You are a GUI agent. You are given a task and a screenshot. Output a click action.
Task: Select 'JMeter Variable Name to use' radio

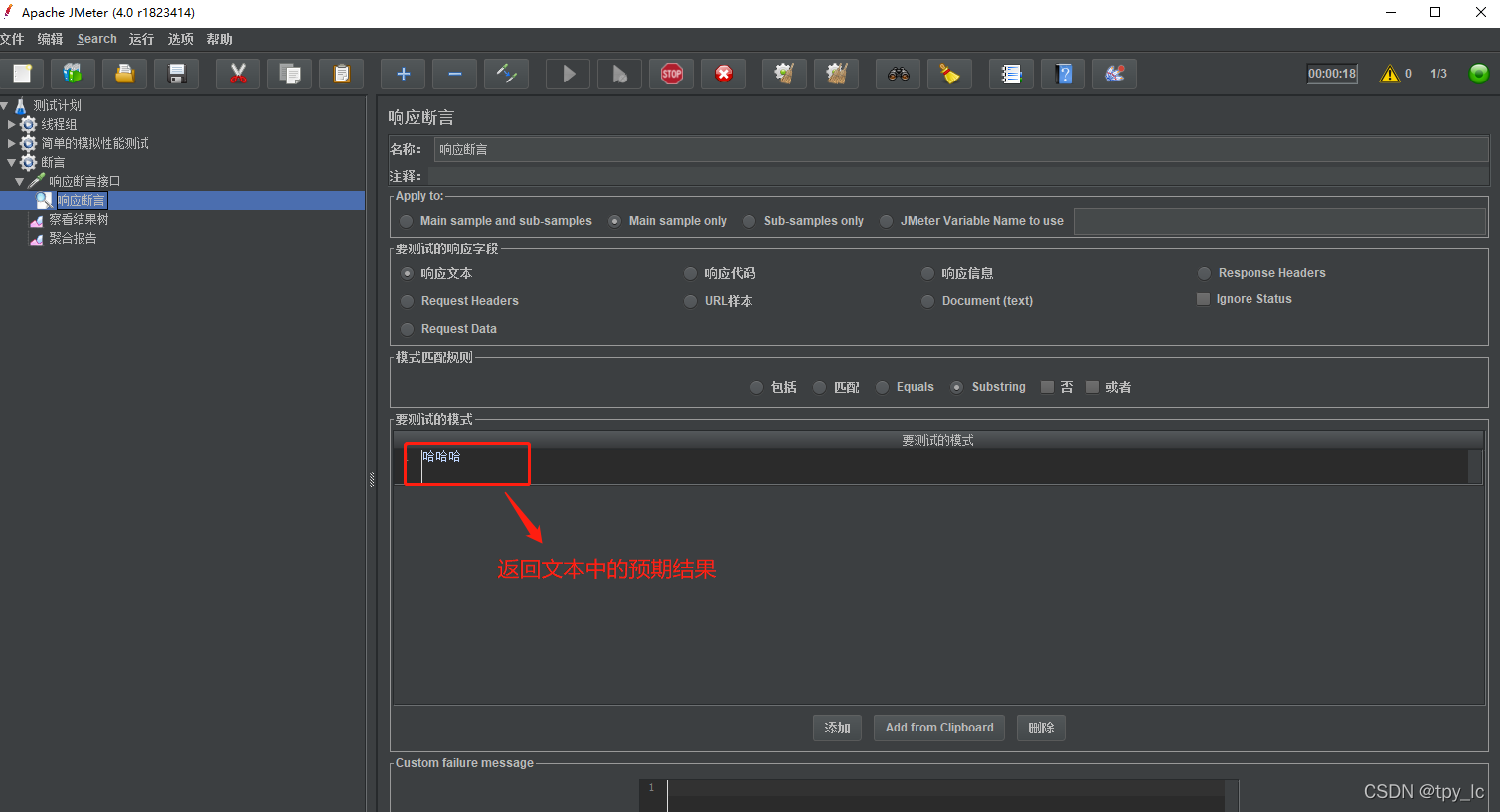pos(886,221)
